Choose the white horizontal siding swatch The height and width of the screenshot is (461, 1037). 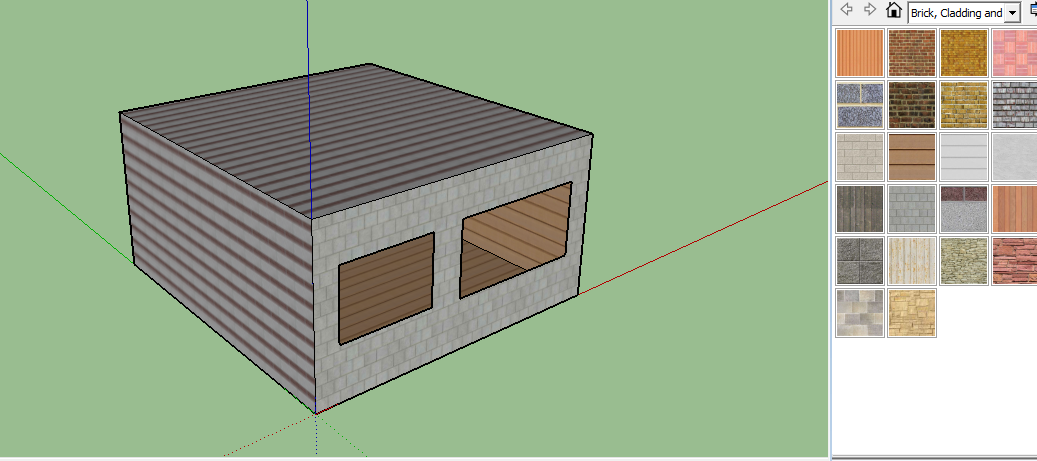coord(964,157)
